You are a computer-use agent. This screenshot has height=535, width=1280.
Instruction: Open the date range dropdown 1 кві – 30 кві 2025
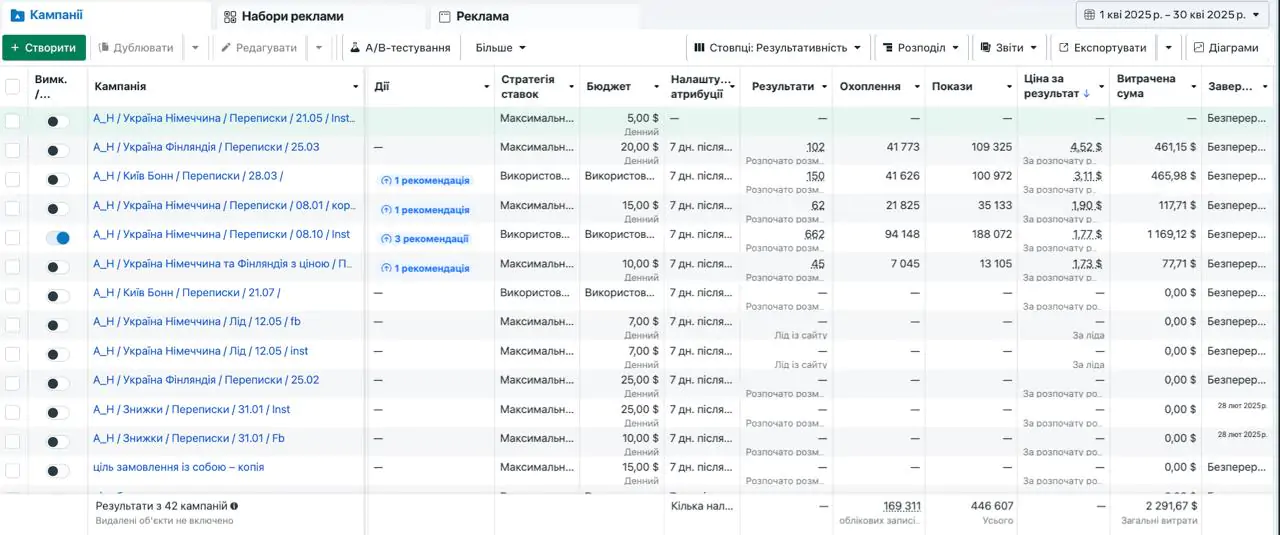pos(1173,15)
